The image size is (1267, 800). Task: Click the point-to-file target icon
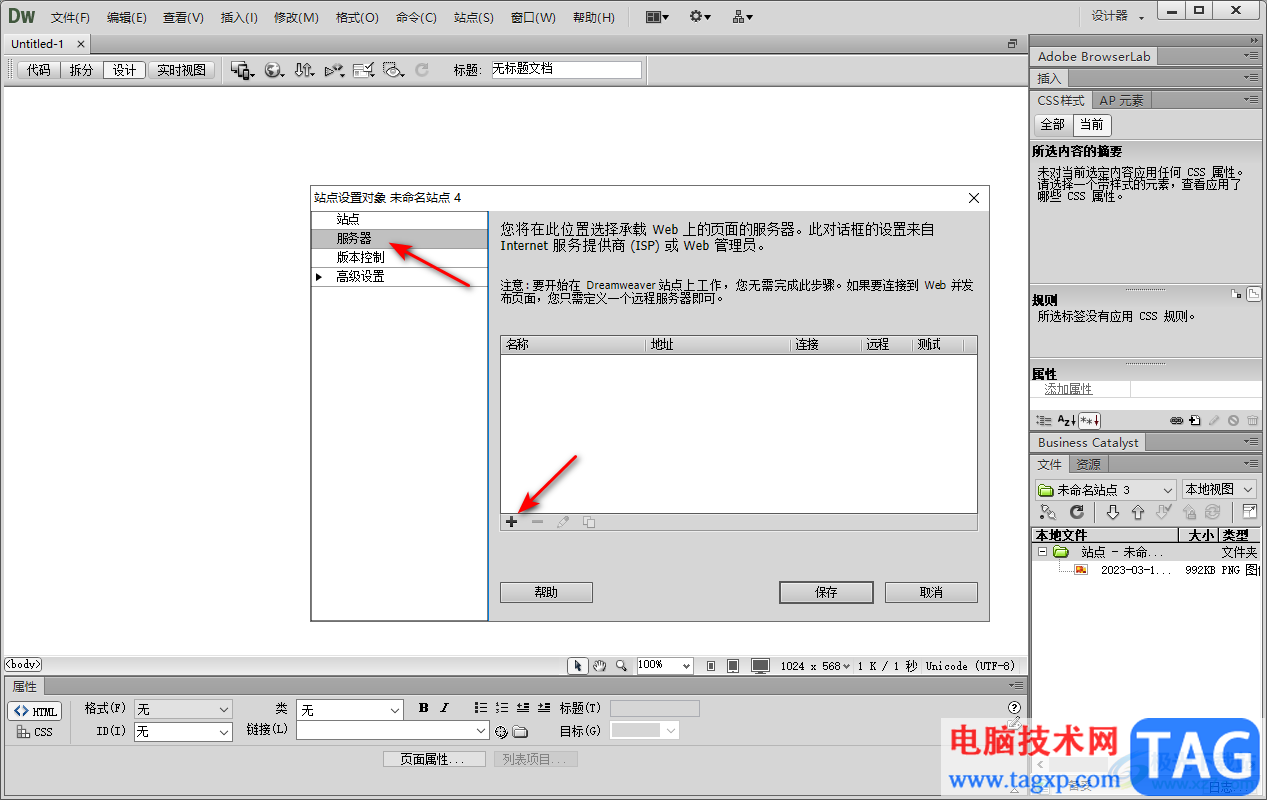(502, 732)
